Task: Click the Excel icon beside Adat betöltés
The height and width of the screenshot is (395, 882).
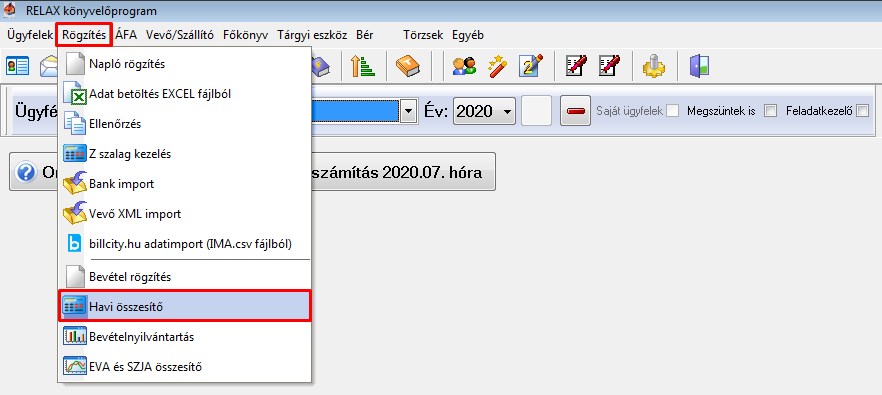Action: coord(75,93)
